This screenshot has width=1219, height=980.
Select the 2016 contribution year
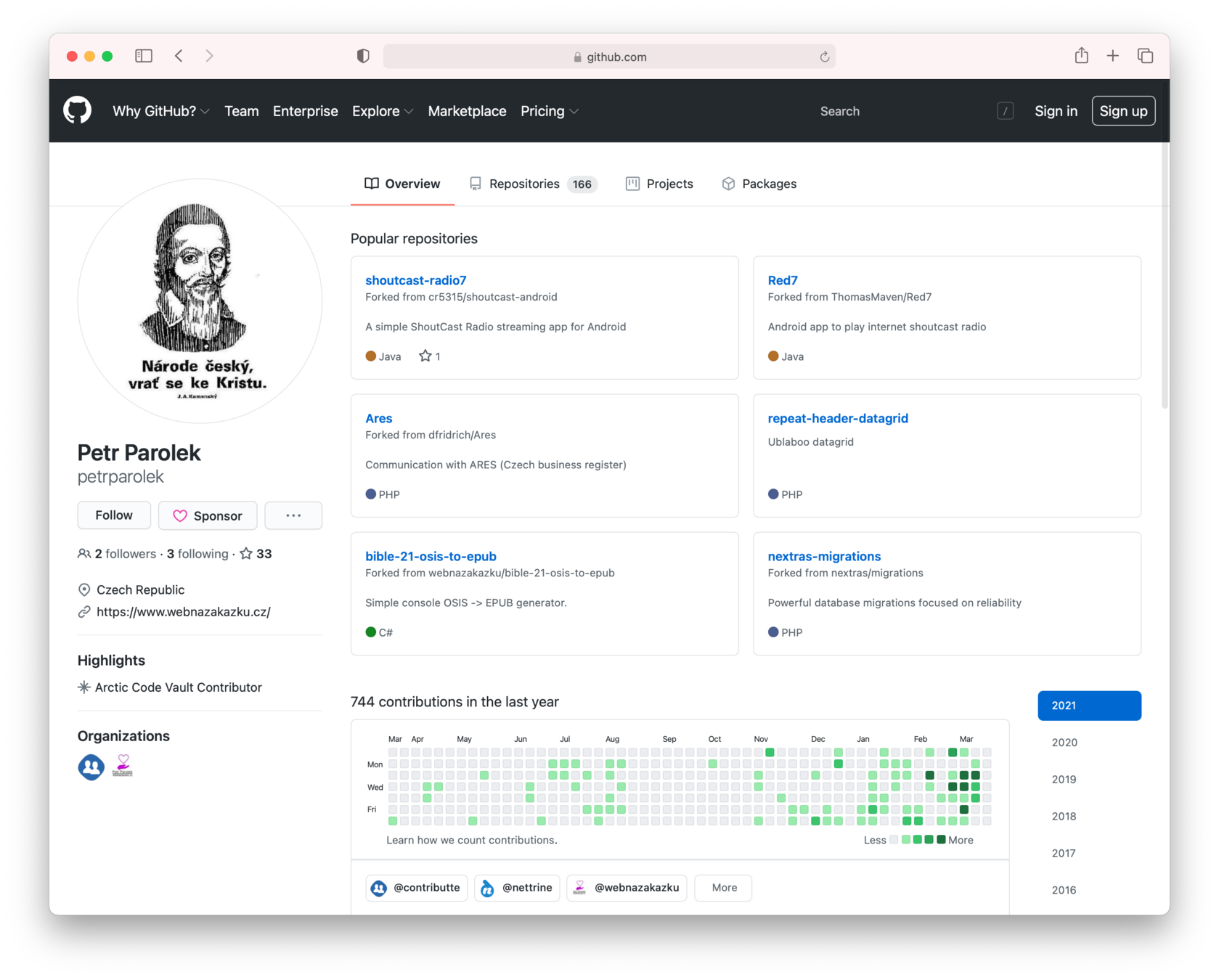1064,891
